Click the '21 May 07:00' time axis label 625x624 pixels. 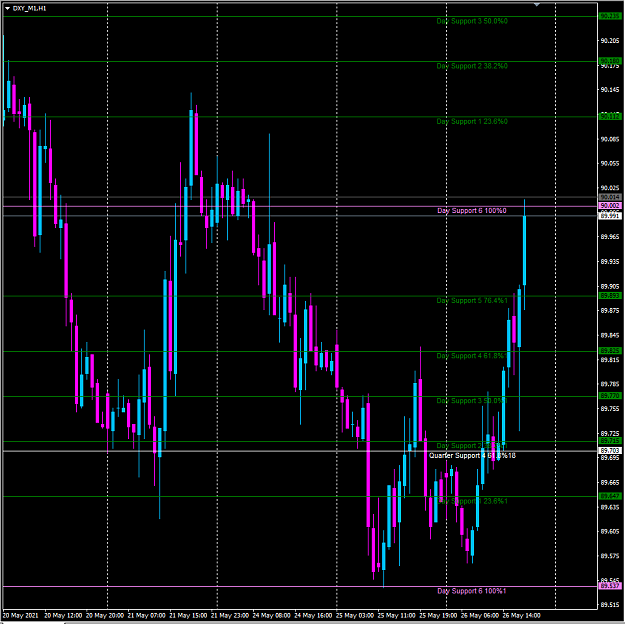pyautogui.click(x=146, y=615)
